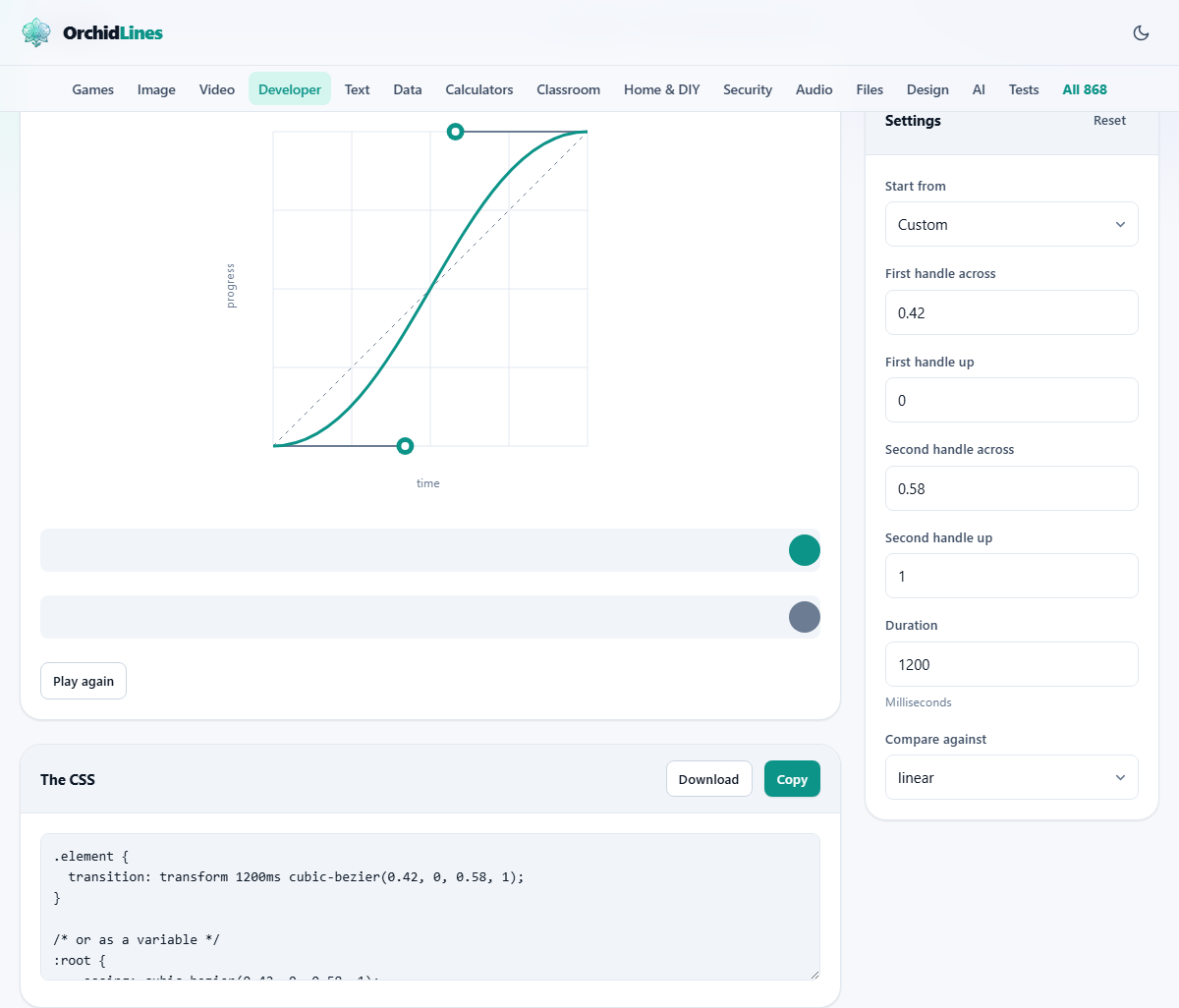Image resolution: width=1179 pixels, height=1008 pixels.
Task: Toggle dark mode with the moon icon
Action: (x=1141, y=32)
